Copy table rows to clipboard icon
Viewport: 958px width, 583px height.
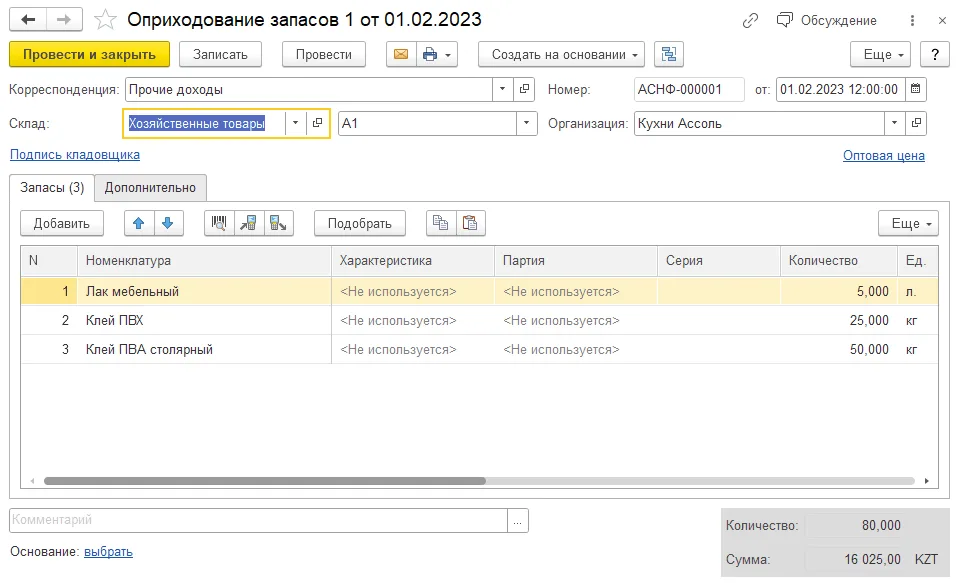441,223
